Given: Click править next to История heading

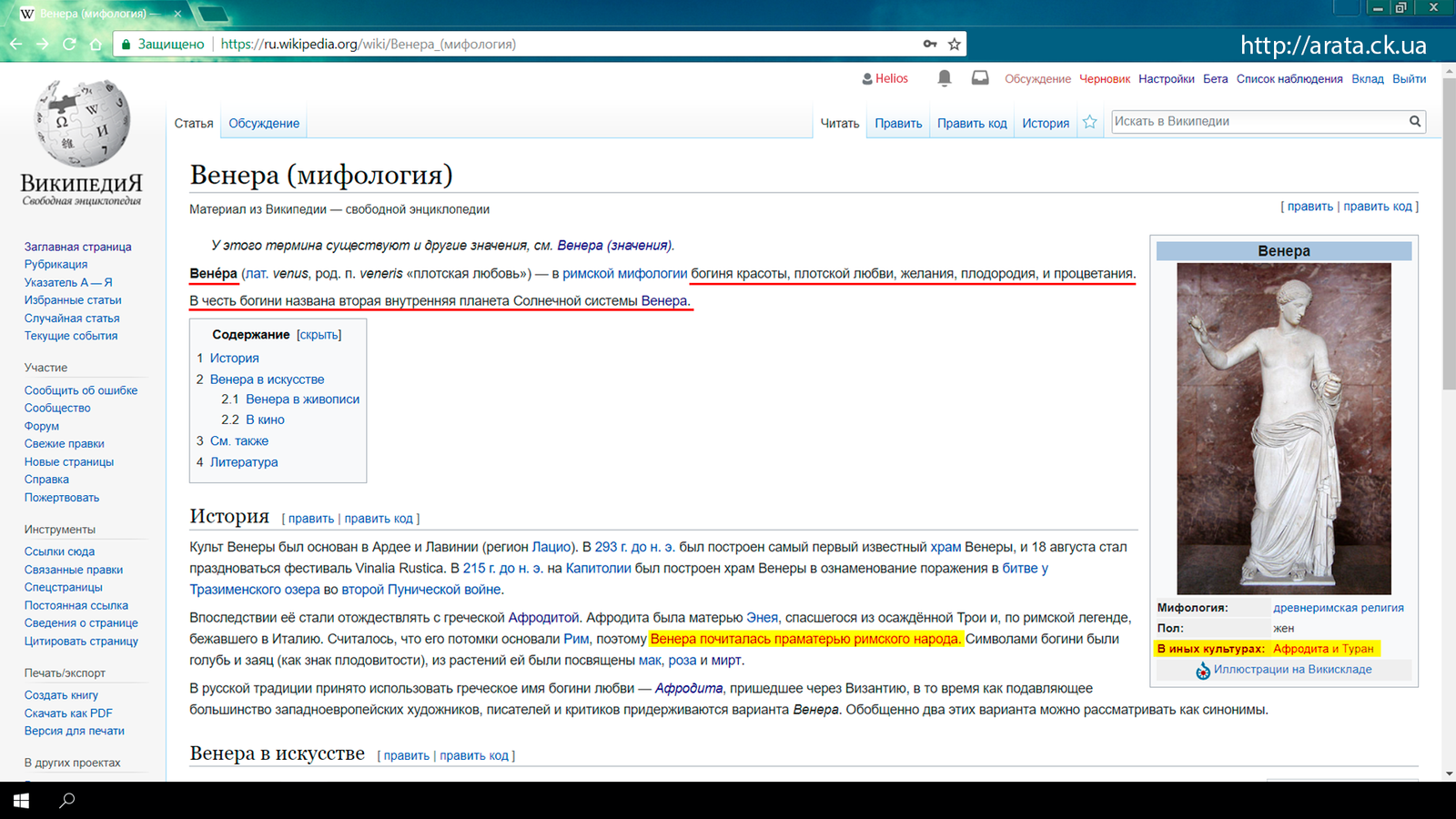Looking at the screenshot, I should [x=311, y=519].
